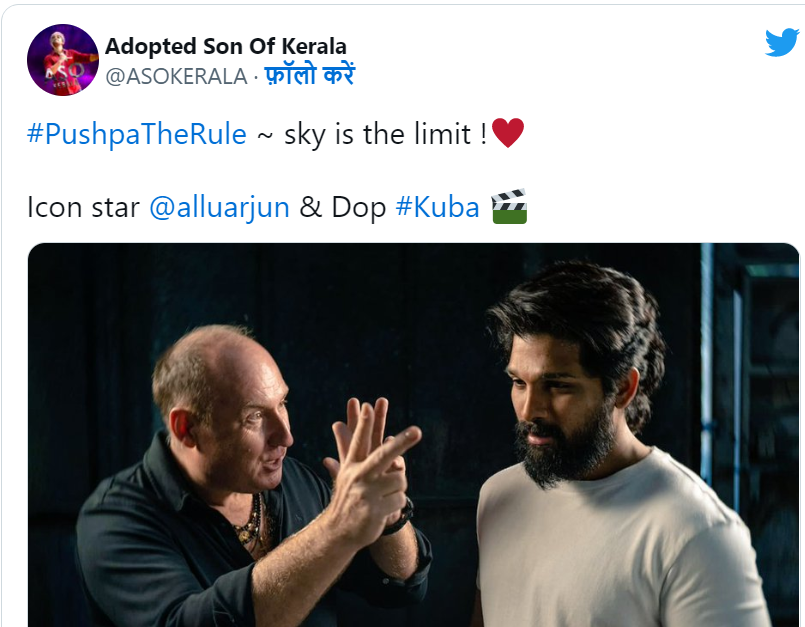Click the red heart emoji

508,132
